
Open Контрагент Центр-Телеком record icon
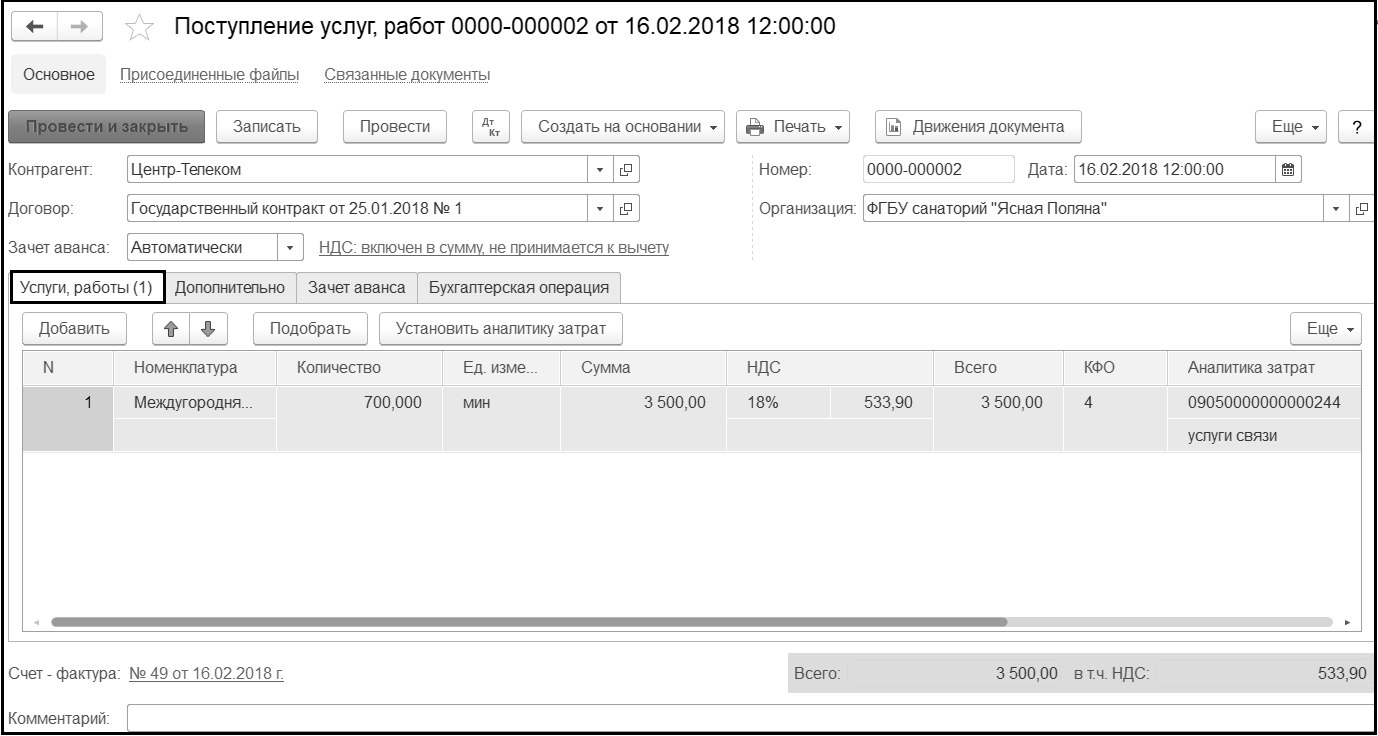(x=627, y=170)
